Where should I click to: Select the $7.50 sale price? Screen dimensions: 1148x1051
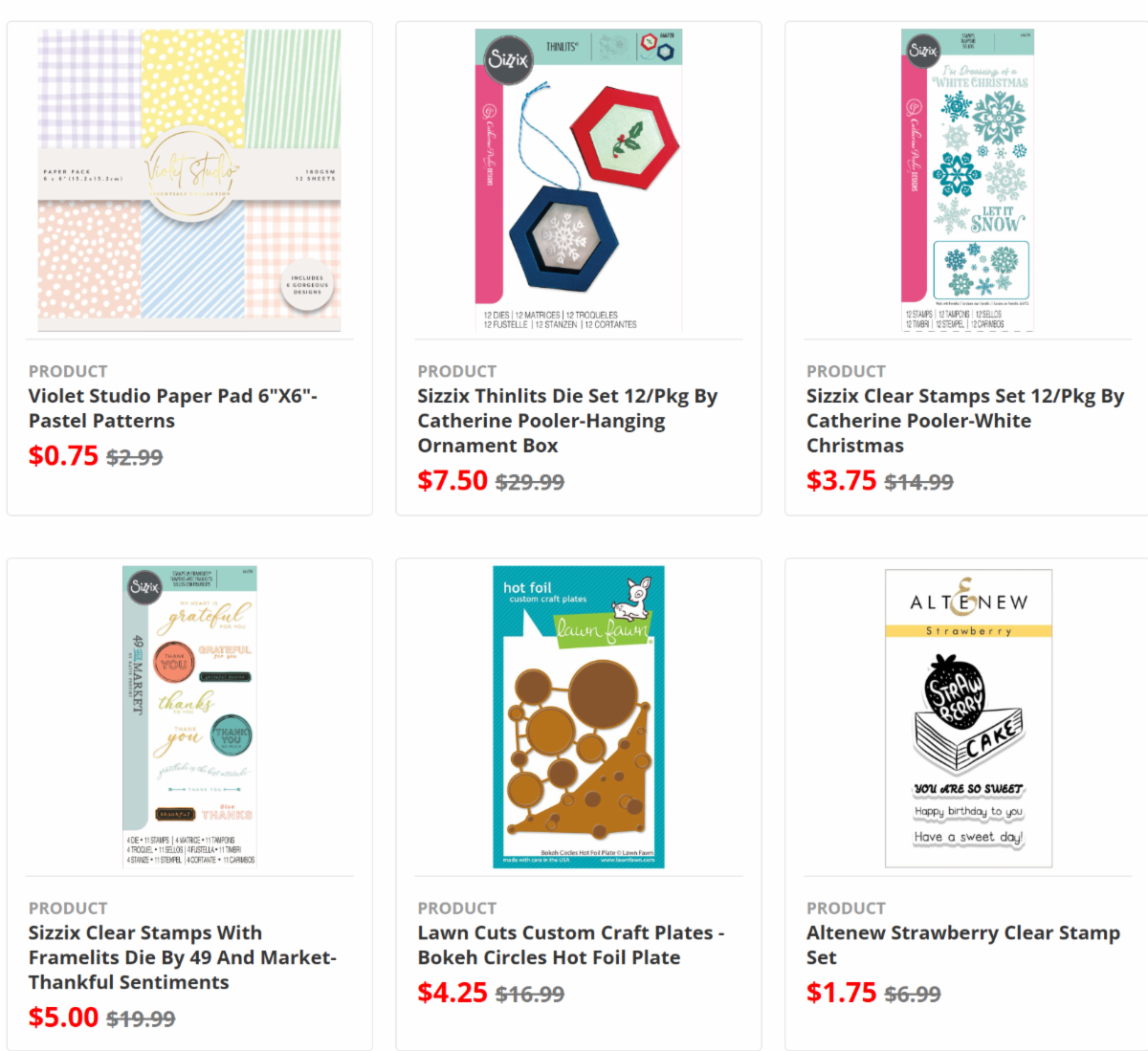[x=453, y=481]
